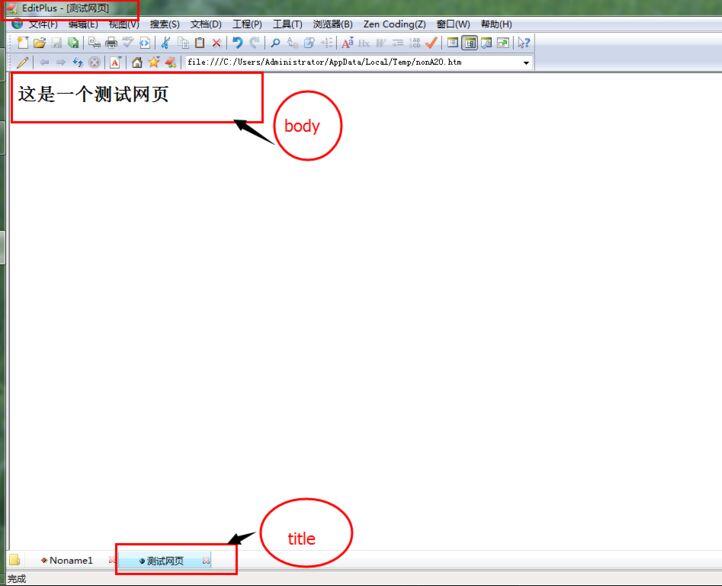Click the printer icon
The height and width of the screenshot is (586, 722).
[111, 43]
